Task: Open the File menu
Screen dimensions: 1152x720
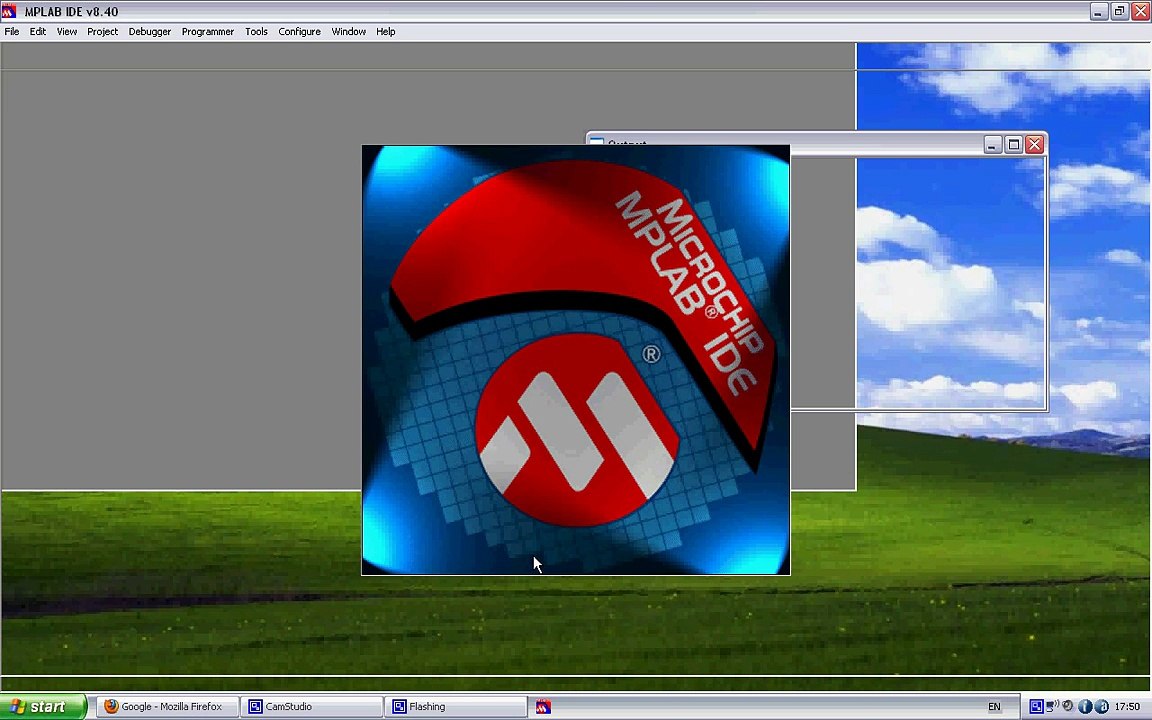Action: click(x=12, y=32)
